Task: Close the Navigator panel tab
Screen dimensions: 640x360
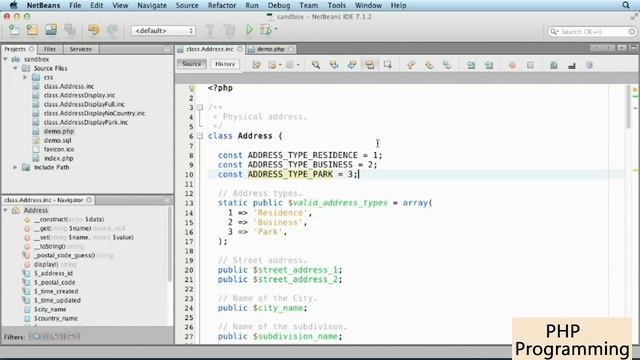Action: click(89, 200)
